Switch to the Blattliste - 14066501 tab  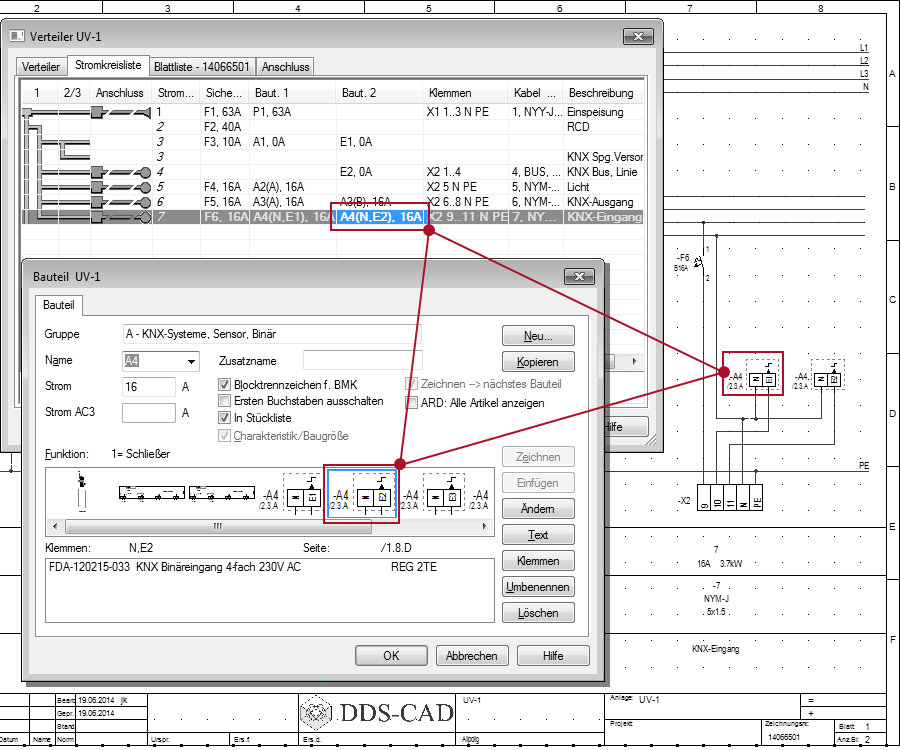point(202,67)
